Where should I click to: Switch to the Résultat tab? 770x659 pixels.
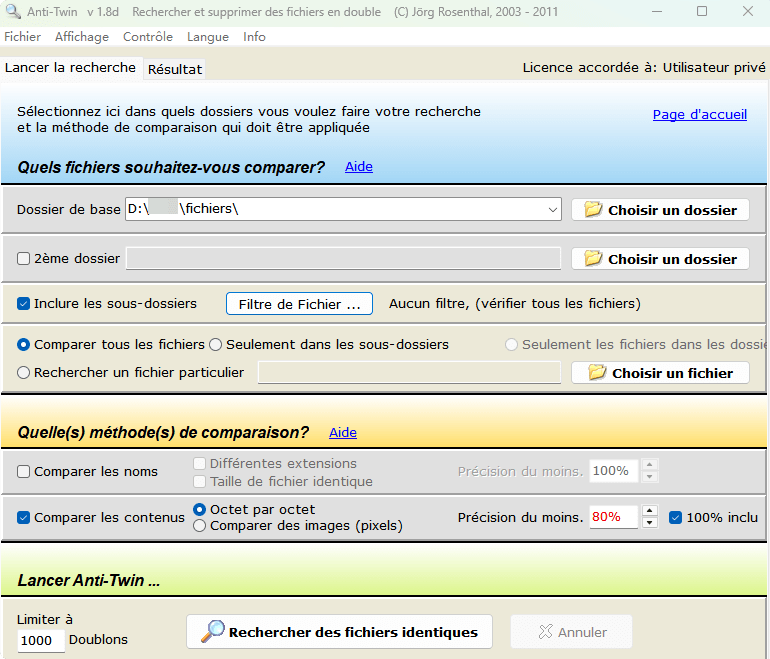[175, 69]
